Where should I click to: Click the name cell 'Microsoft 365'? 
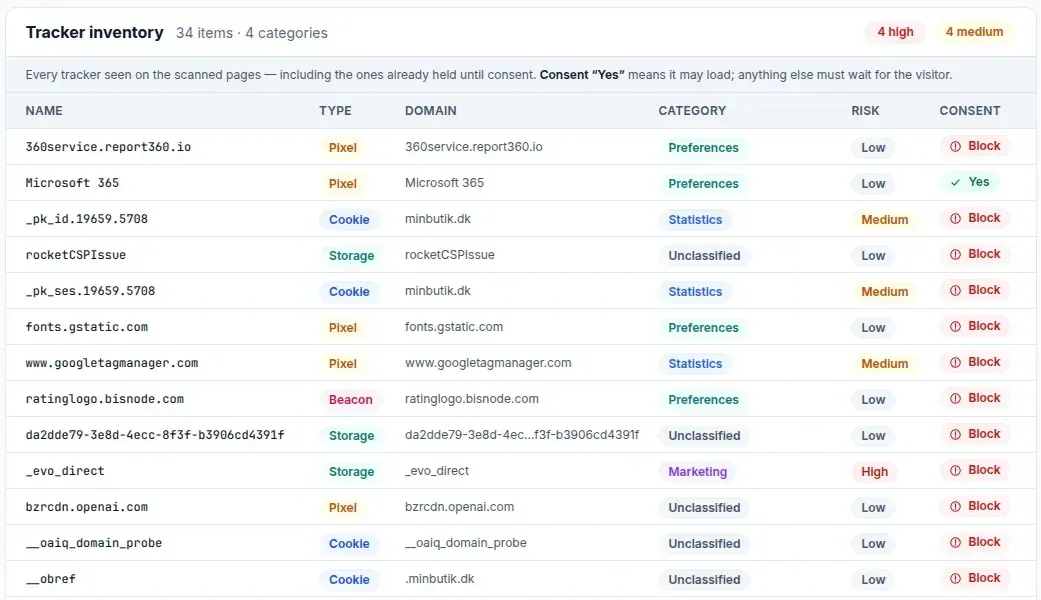click(72, 183)
